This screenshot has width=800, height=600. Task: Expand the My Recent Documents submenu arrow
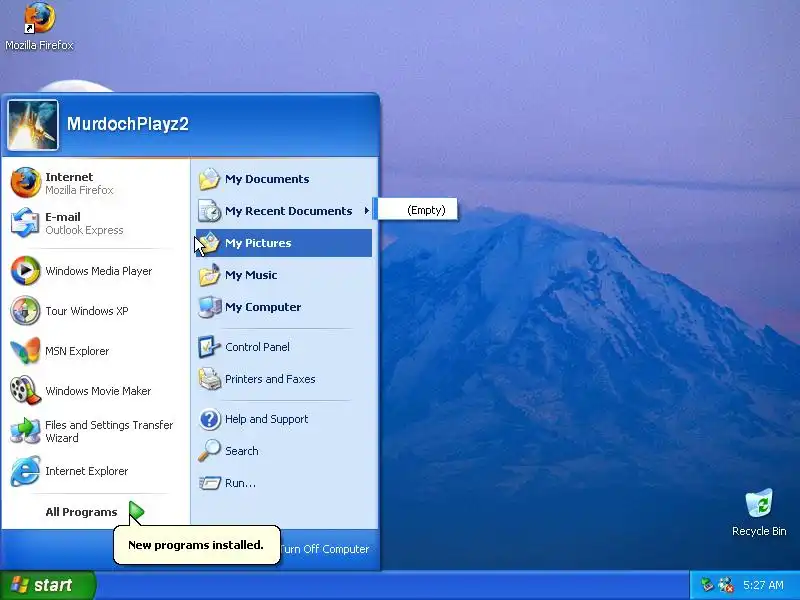(x=366, y=211)
